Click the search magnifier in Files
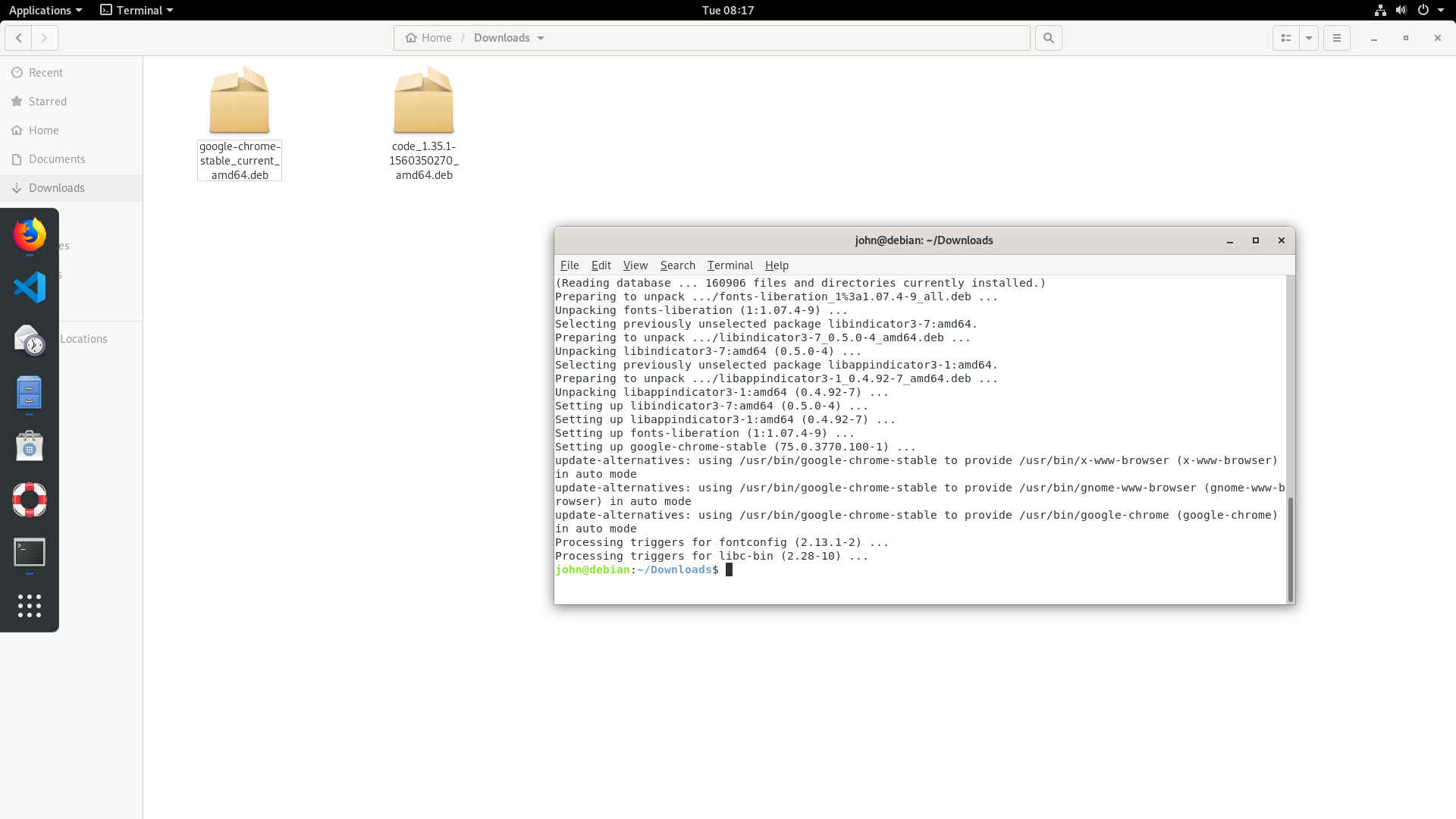Image resolution: width=1456 pixels, height=819 pixels. click(1049, 38)
